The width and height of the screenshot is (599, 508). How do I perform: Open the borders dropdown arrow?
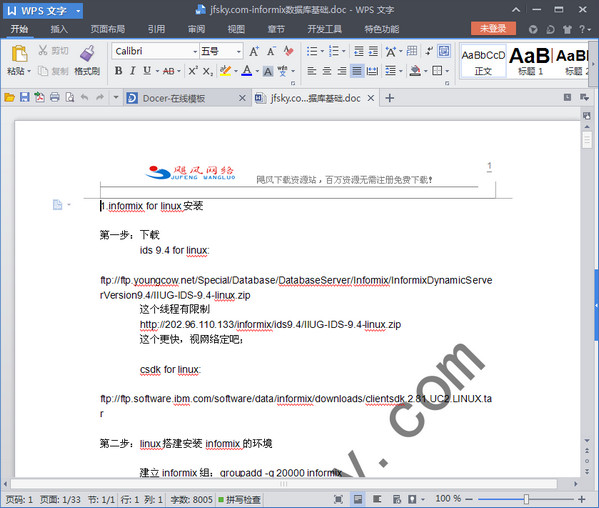pos(447,71)
